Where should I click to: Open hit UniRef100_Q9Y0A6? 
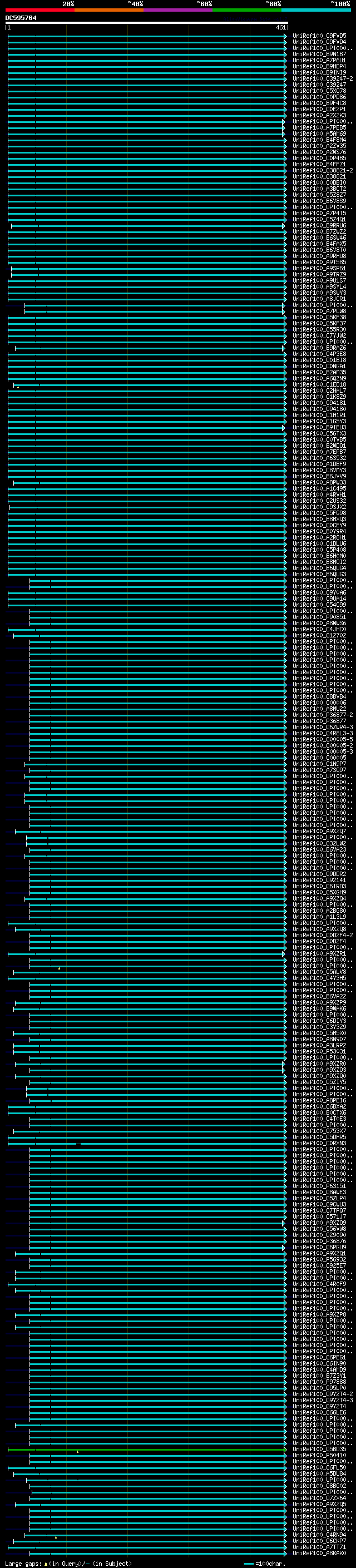(x=319, y=593)
